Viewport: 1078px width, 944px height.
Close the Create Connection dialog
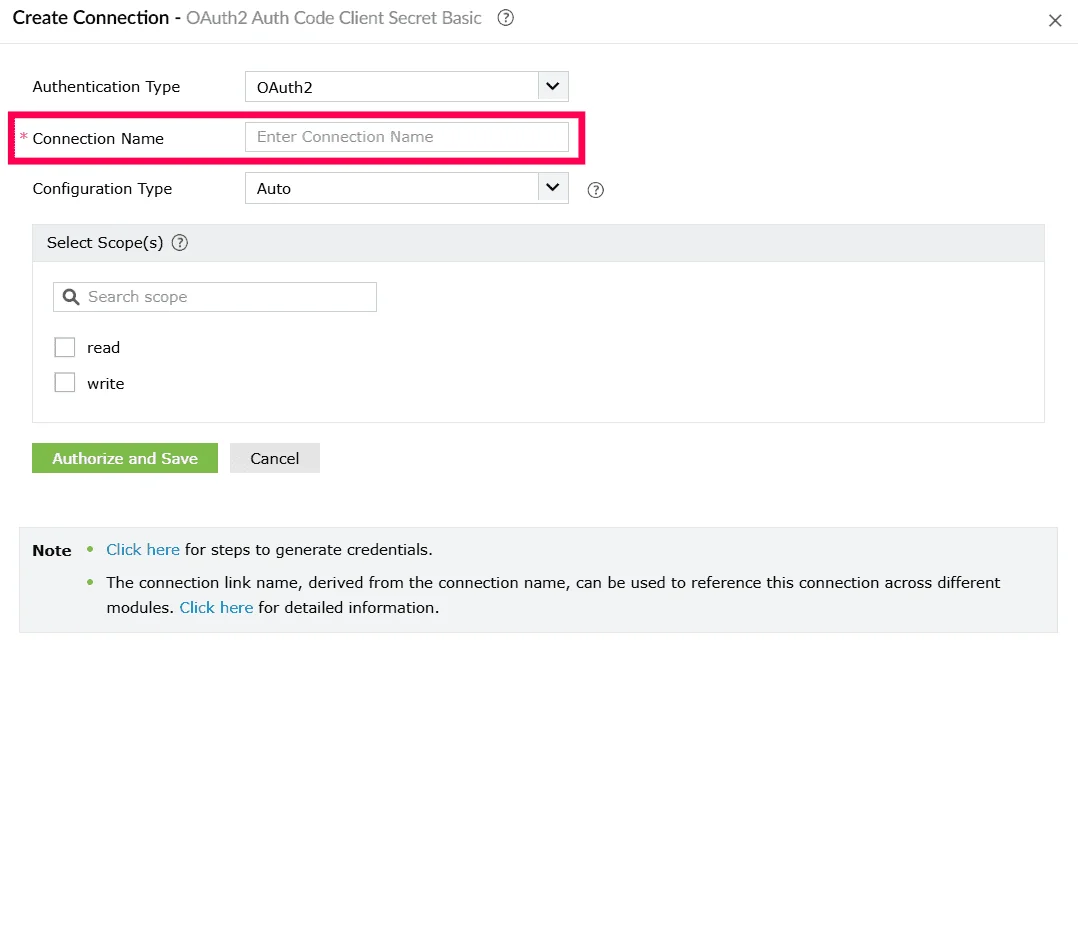pos(1055,21)
